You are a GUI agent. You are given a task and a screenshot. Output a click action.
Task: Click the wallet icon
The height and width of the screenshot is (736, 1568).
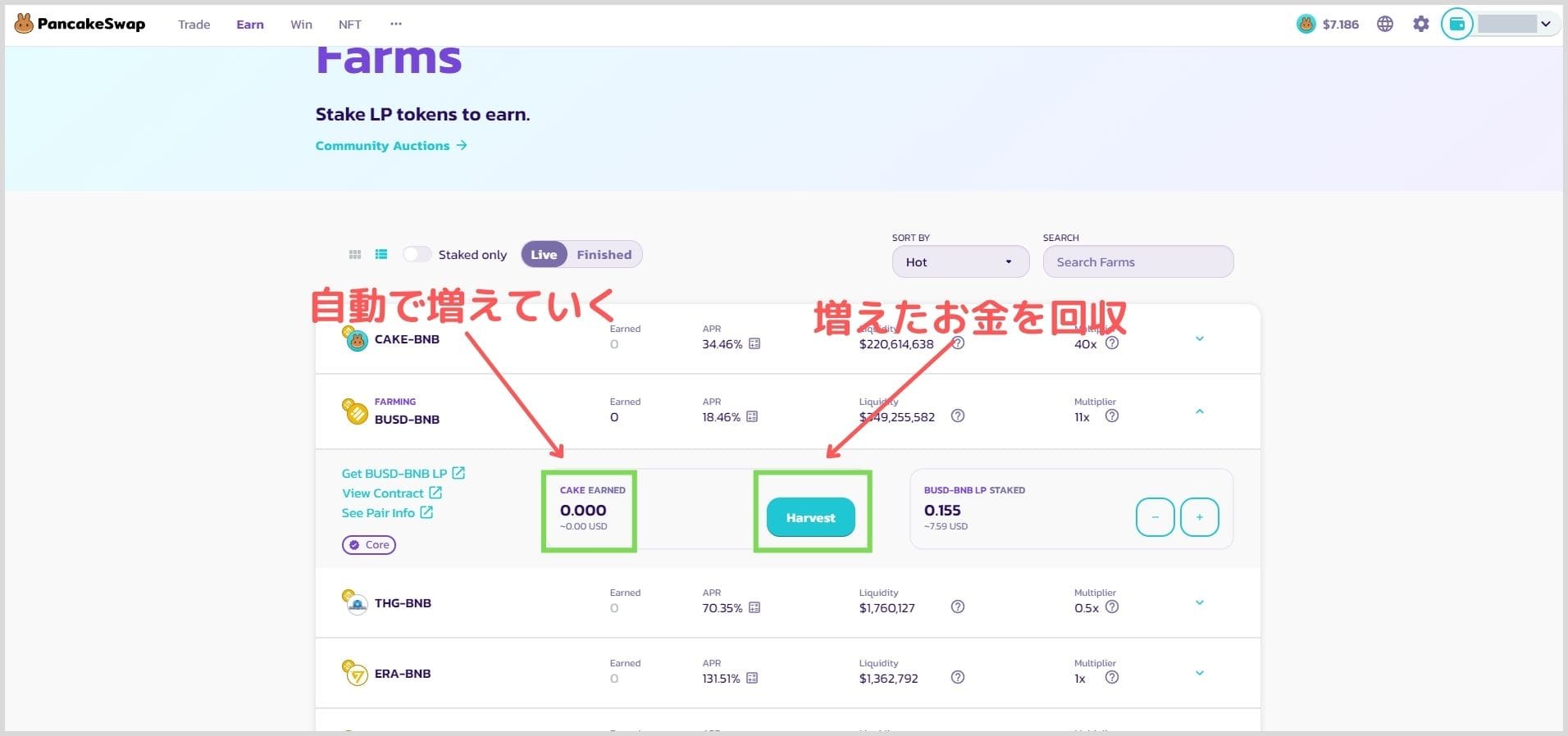[x=1457, y=24]
